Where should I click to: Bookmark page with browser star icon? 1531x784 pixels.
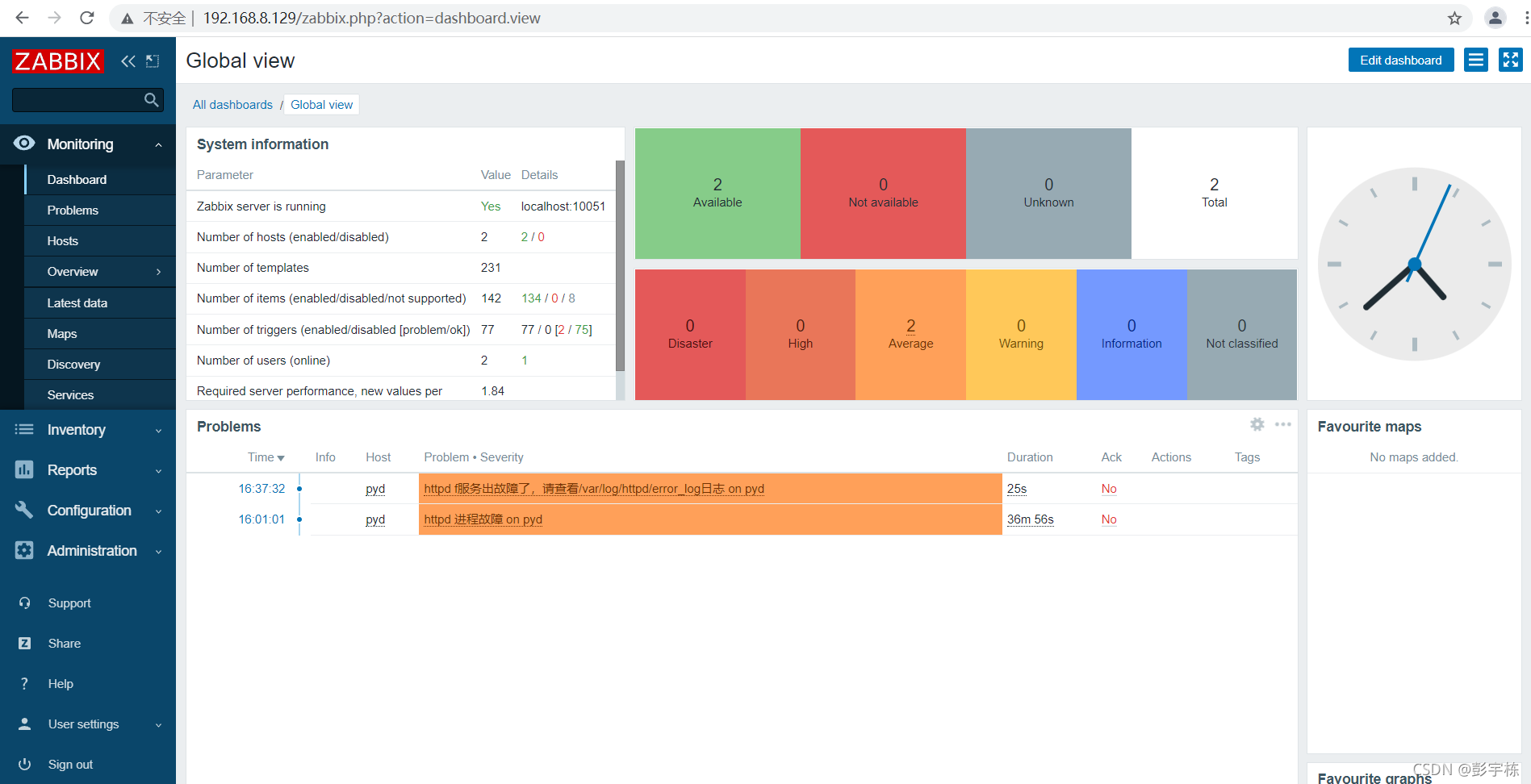(1454, 18)
